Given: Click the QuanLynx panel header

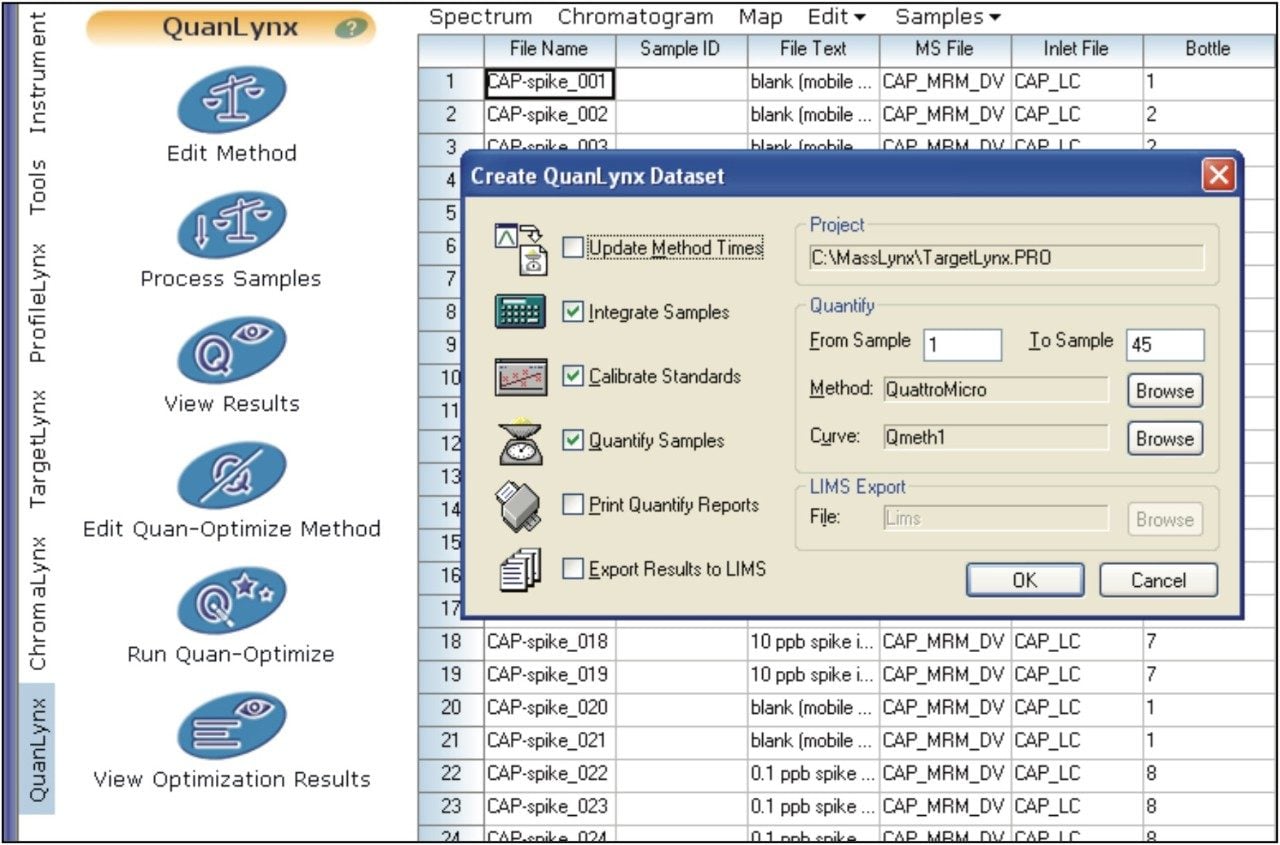Looking at the screenshot, I should [231, 28].
